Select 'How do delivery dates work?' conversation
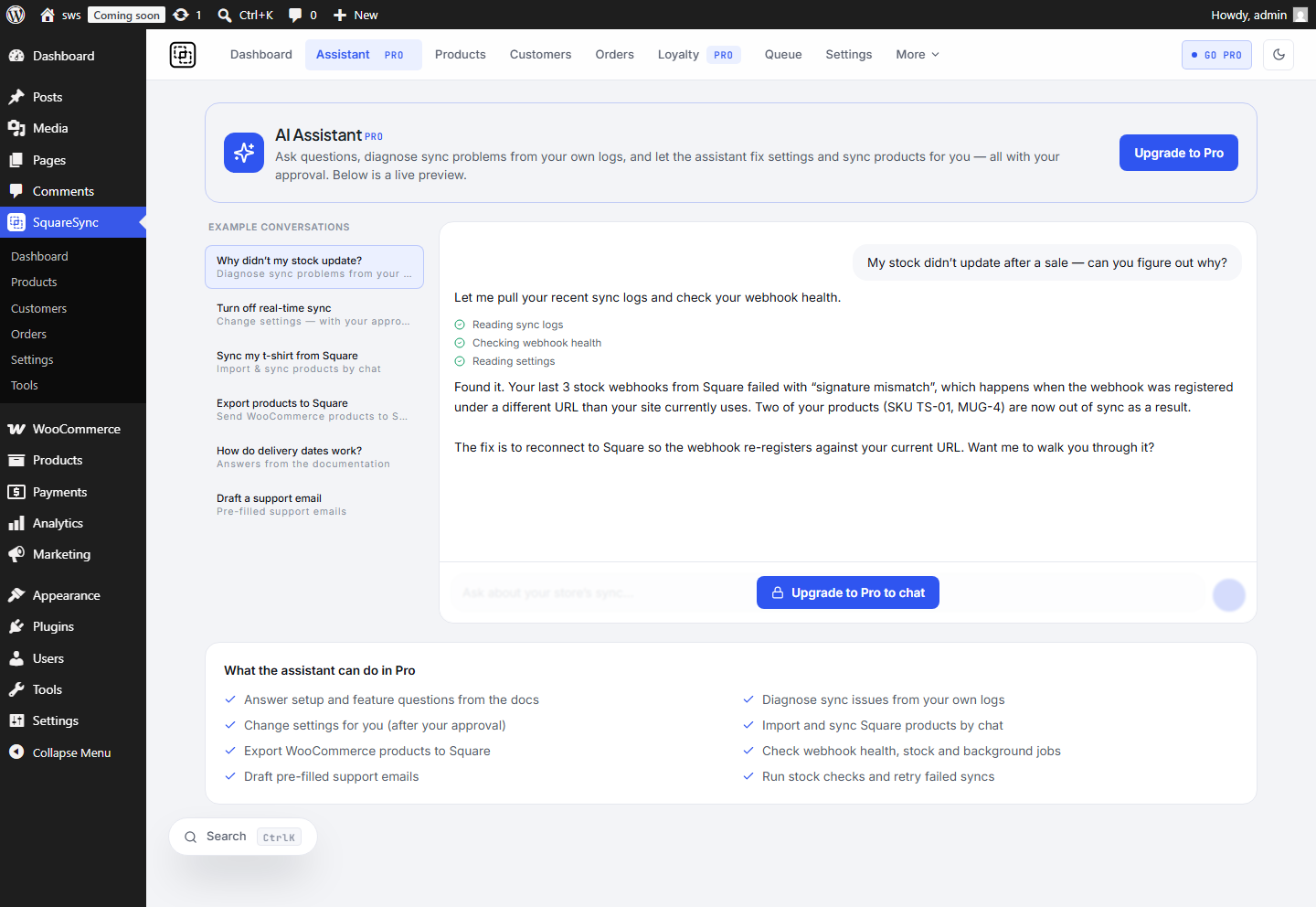1316x907 pixels. 314,457
